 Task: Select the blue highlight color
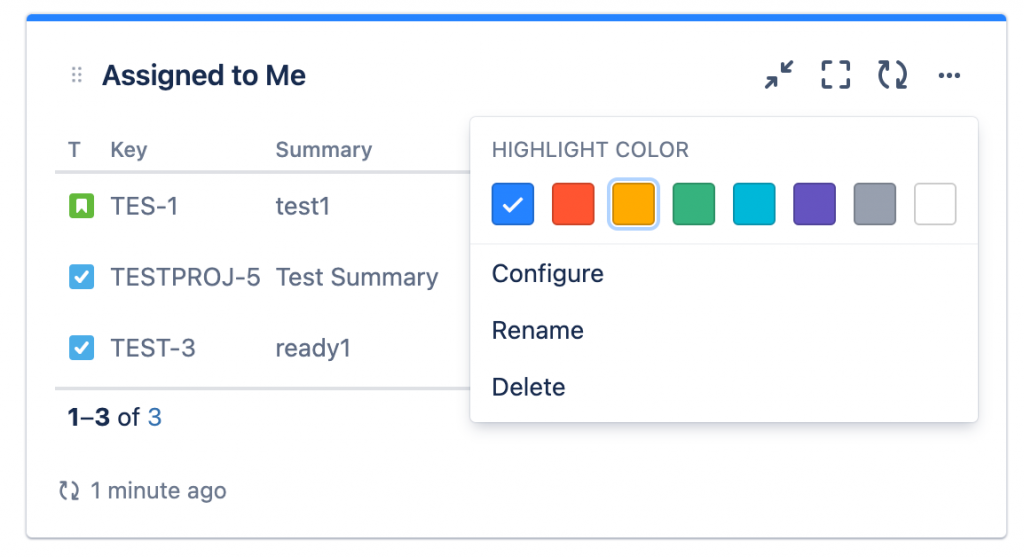click(513, 204)
